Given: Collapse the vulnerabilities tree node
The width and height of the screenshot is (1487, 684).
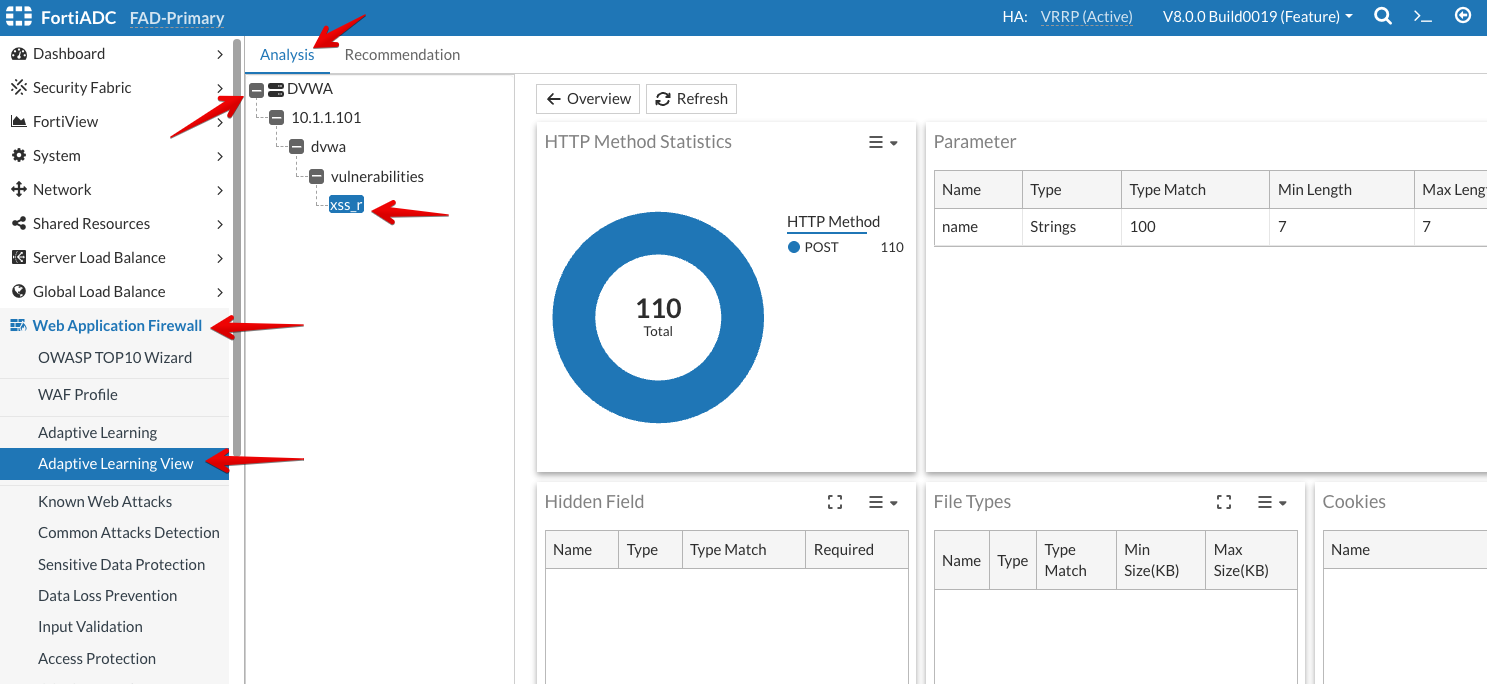Looking at the screenshot, I should (316, 177).
